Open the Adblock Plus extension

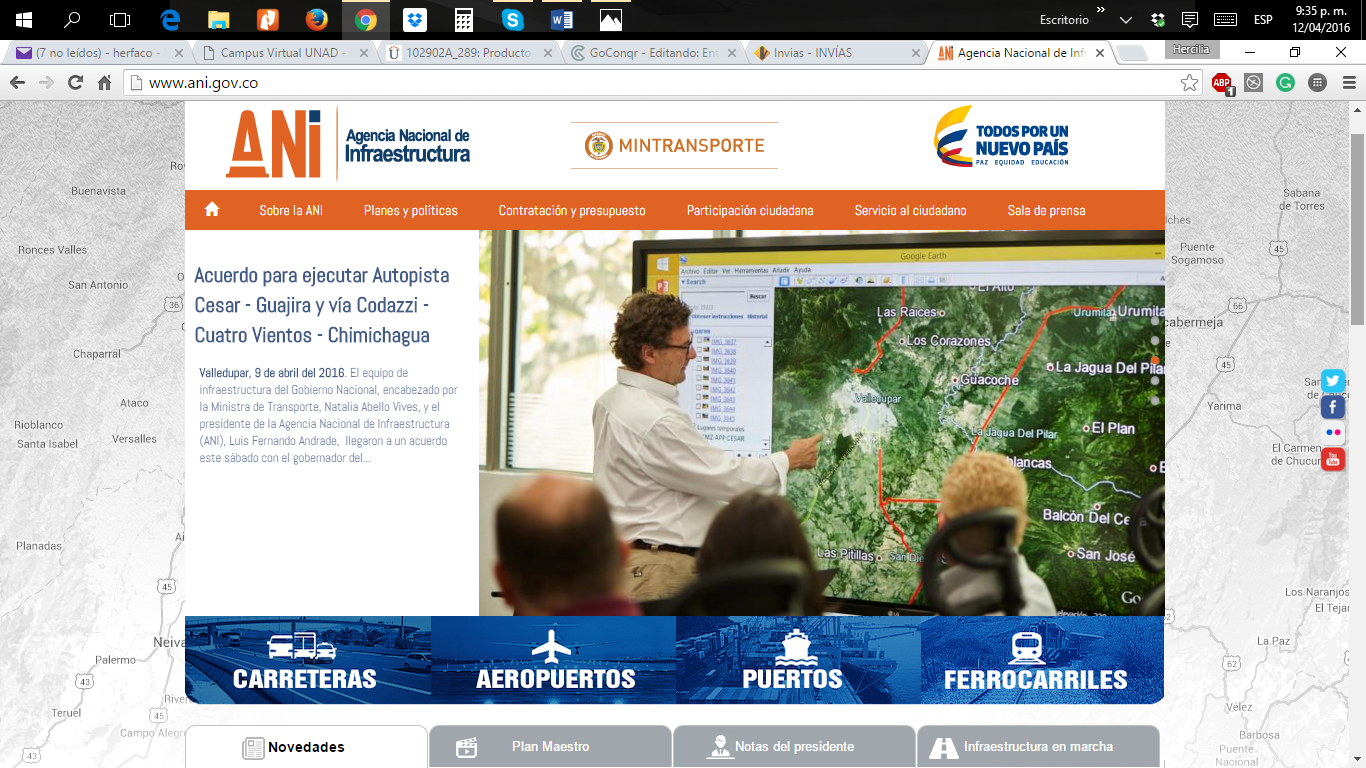coord(1222,83)
